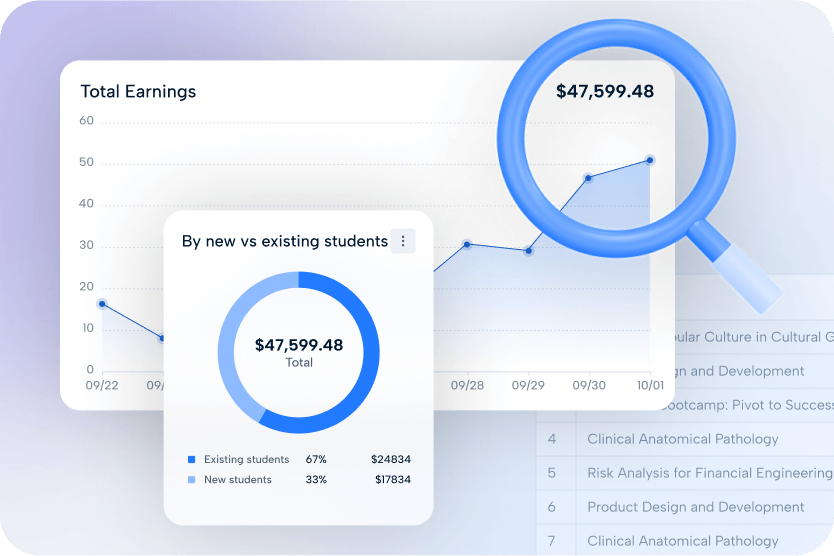Click the $47,599.48 Total in donut center

(299, 346)
